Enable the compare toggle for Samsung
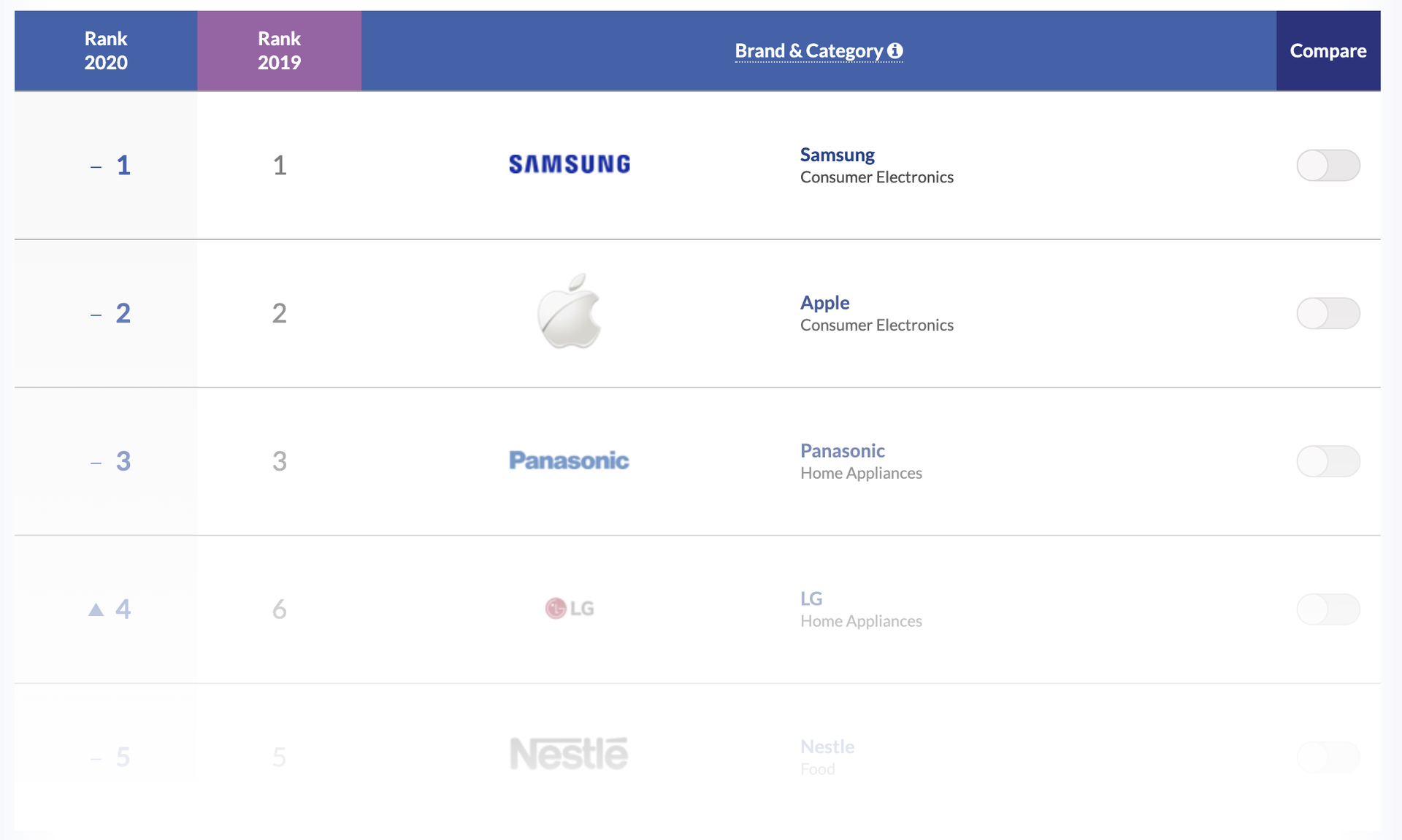Screen dimensions: 1402x840 (1328, 165)
